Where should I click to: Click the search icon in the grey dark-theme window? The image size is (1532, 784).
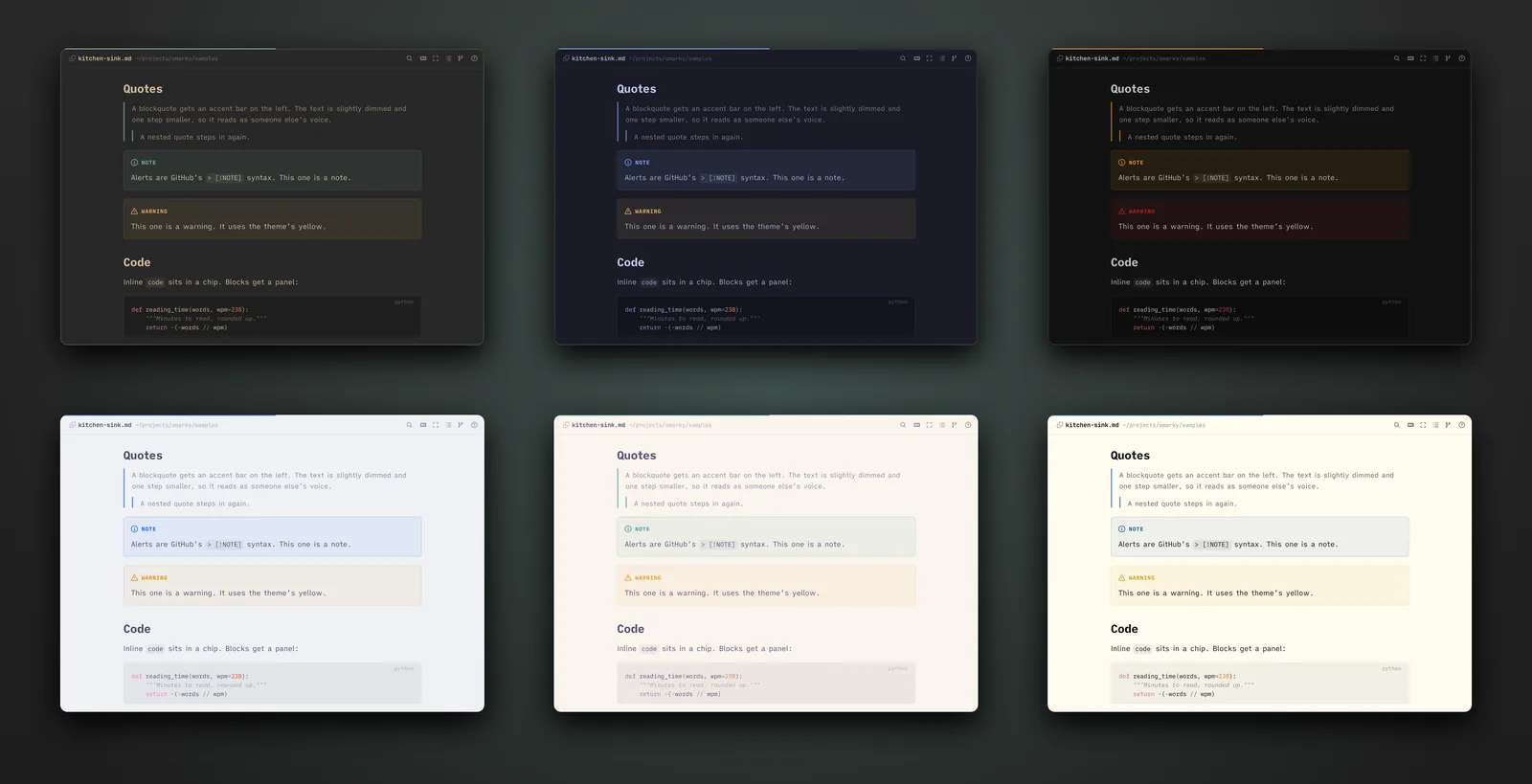click(409, 58)
